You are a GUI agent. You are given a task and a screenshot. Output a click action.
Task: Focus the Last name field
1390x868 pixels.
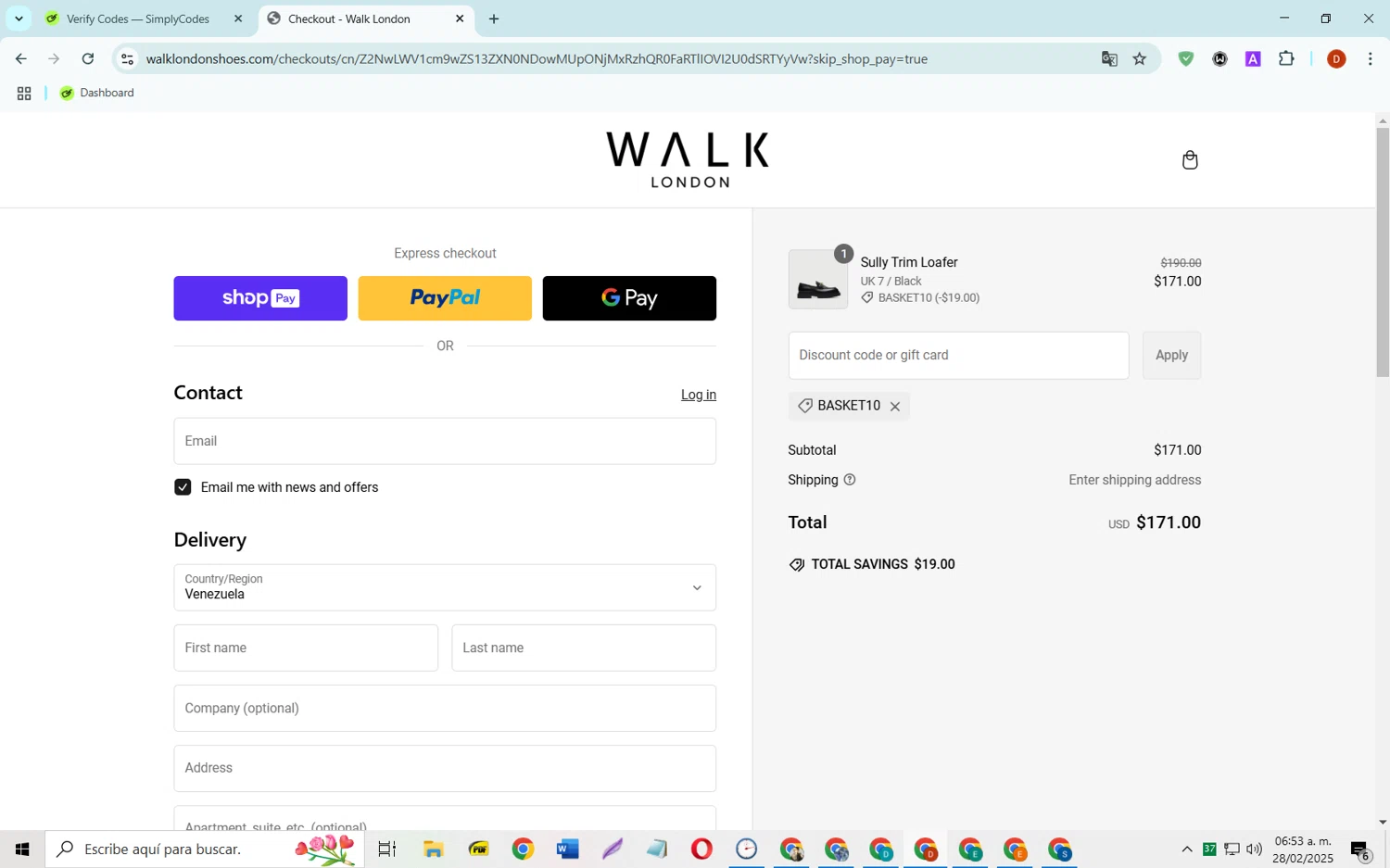(x=584, y=648)
